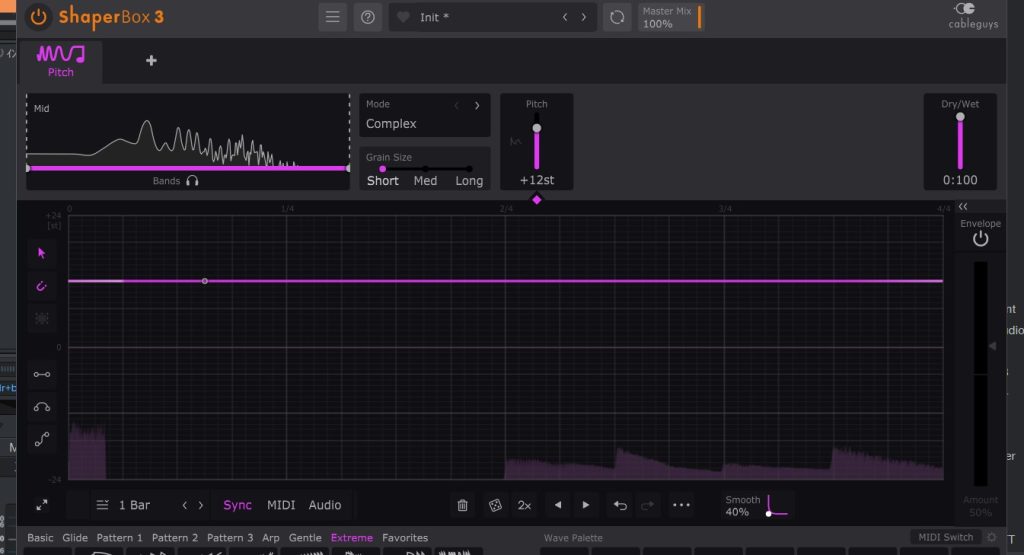Open the hamburger menu in header
Screen dimensions: 1024x555
(x=333, y=17)
